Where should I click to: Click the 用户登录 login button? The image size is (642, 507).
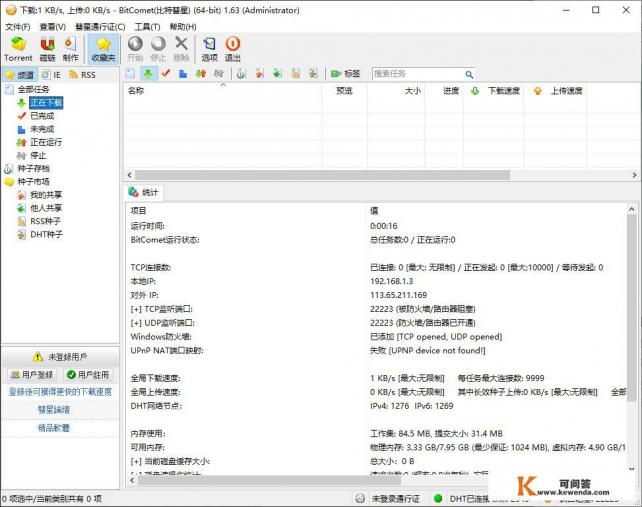[x=32, y=374]
